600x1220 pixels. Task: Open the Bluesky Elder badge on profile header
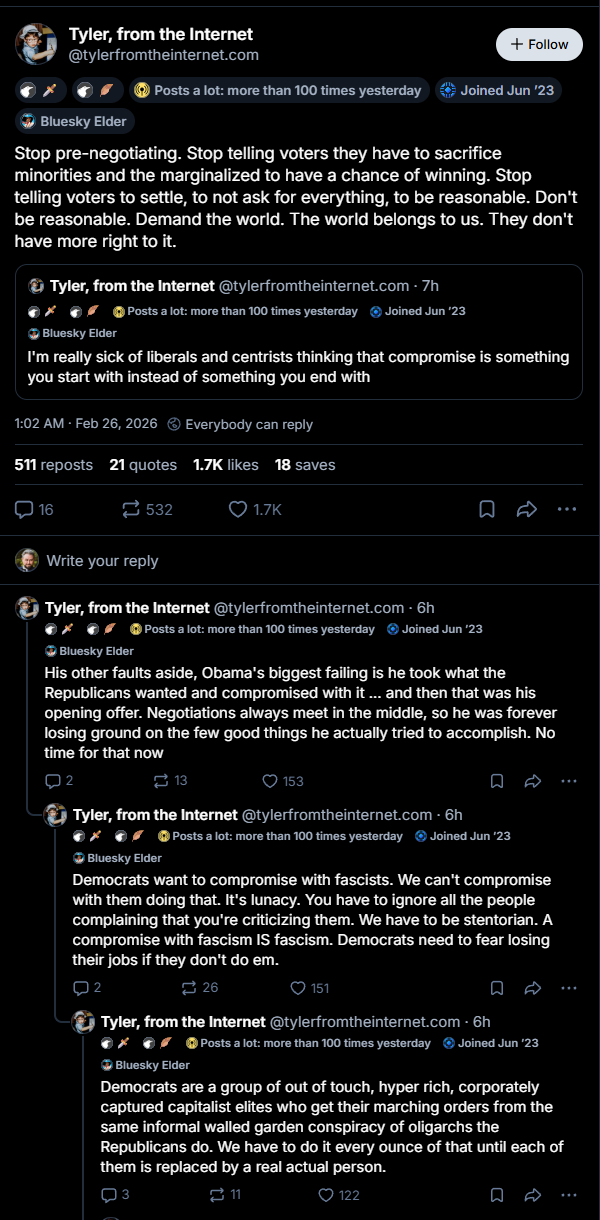(75, 121)
